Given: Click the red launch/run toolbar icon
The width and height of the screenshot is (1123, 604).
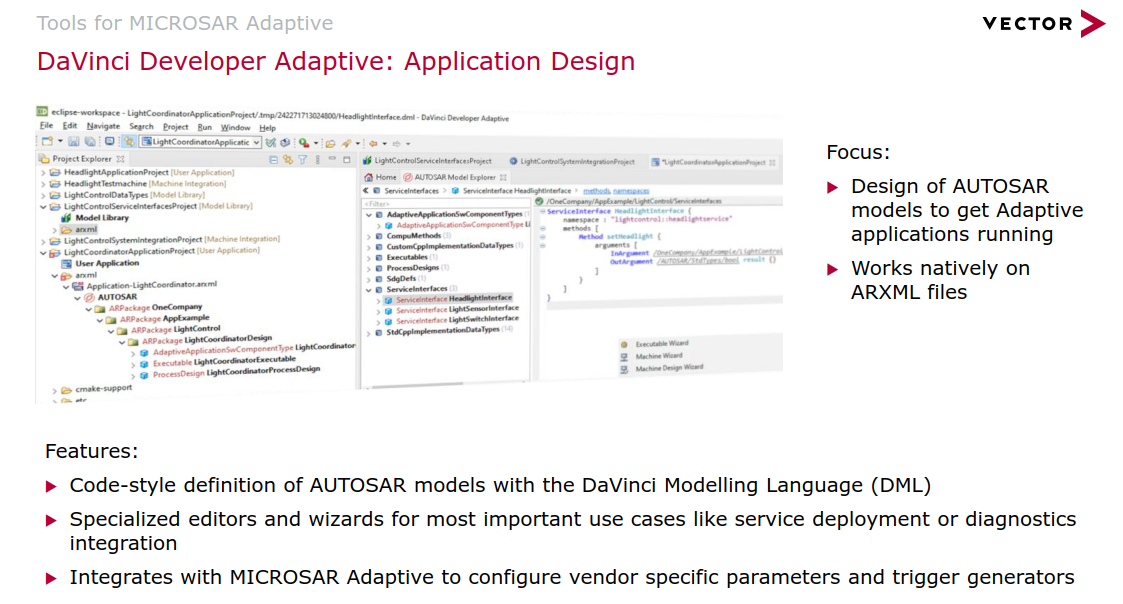Looking at the screenshot, I should pyautogui.click(x=304, y=143).
